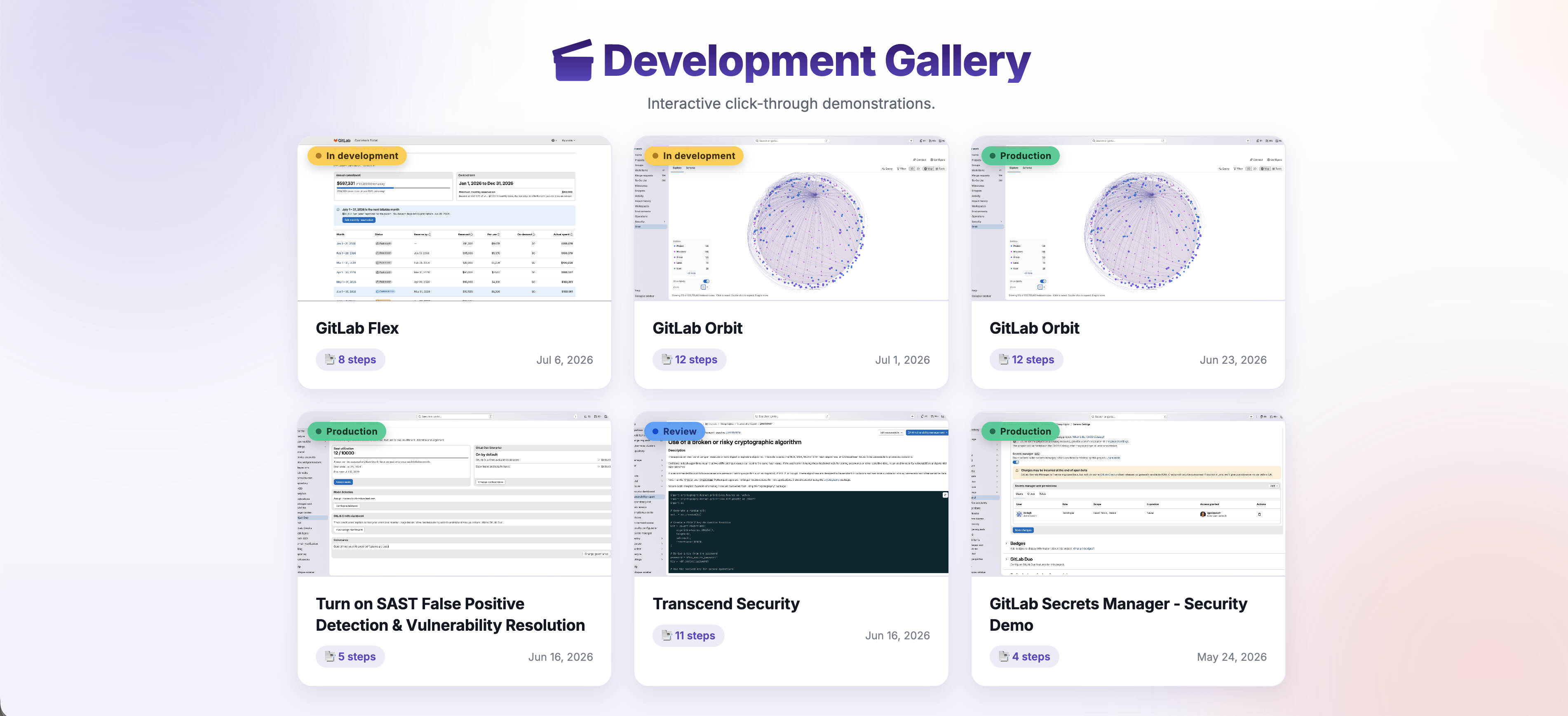Click the purple gallery box logo icon
Viewport: 1568px width, 716px height.
pyautogui.click(x=572, y=60)
